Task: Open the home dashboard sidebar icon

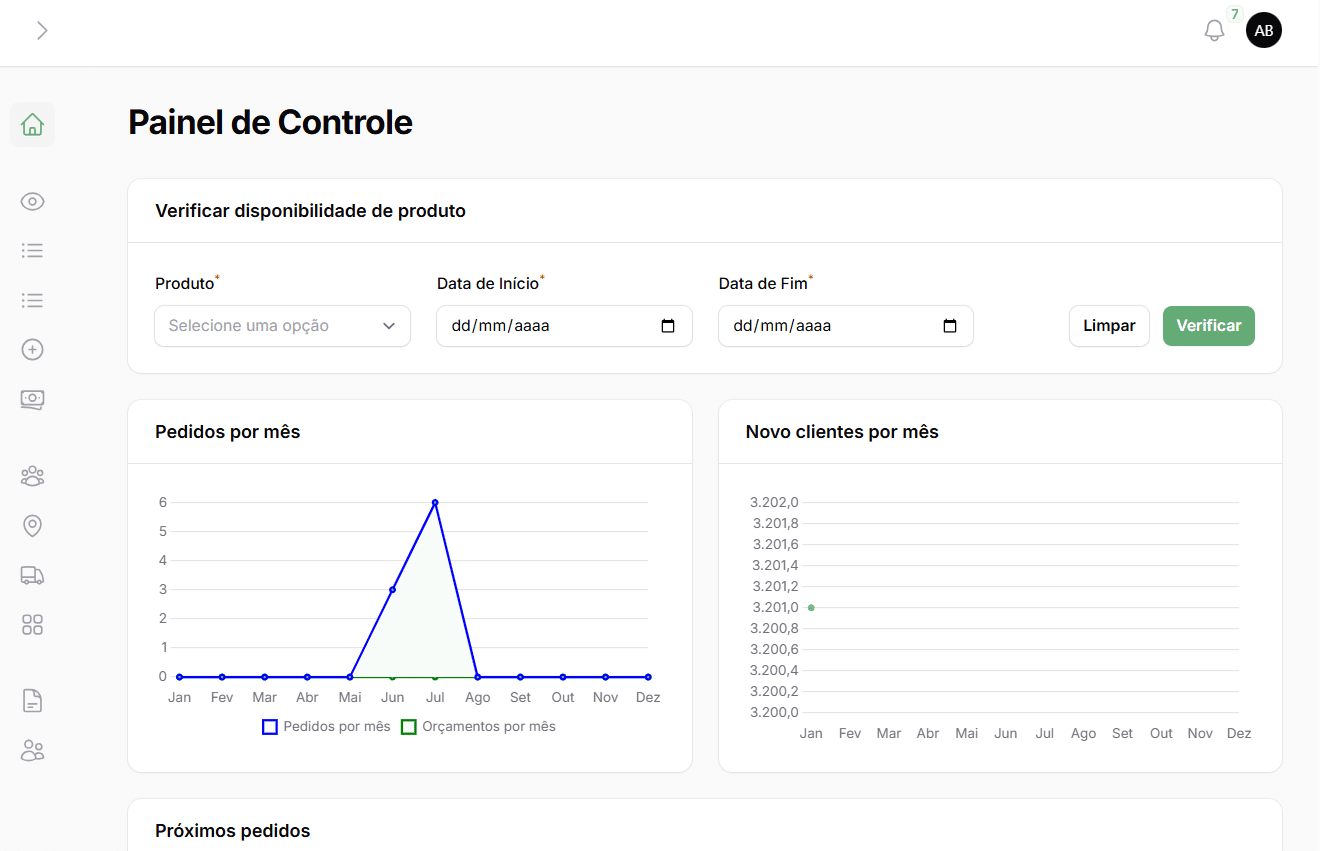Action: tap(32, 125)
